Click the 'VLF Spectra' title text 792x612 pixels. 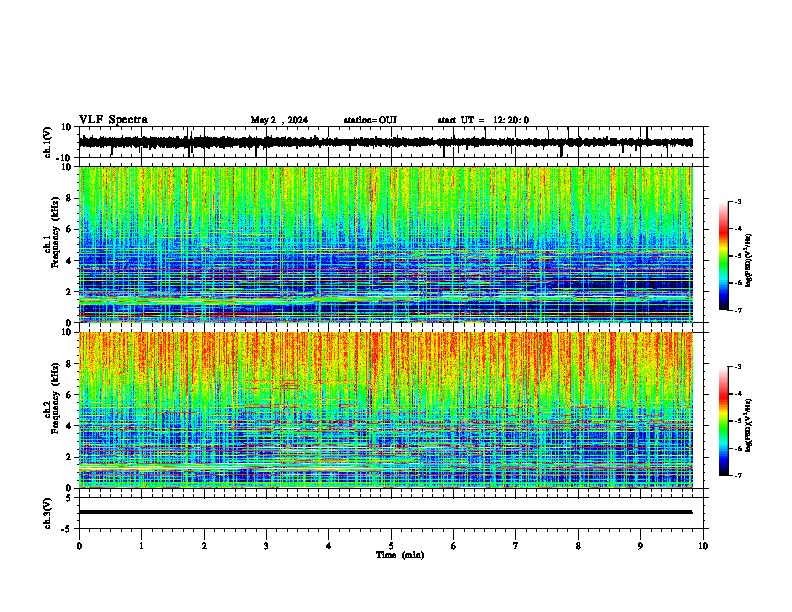tap(113, 120)
